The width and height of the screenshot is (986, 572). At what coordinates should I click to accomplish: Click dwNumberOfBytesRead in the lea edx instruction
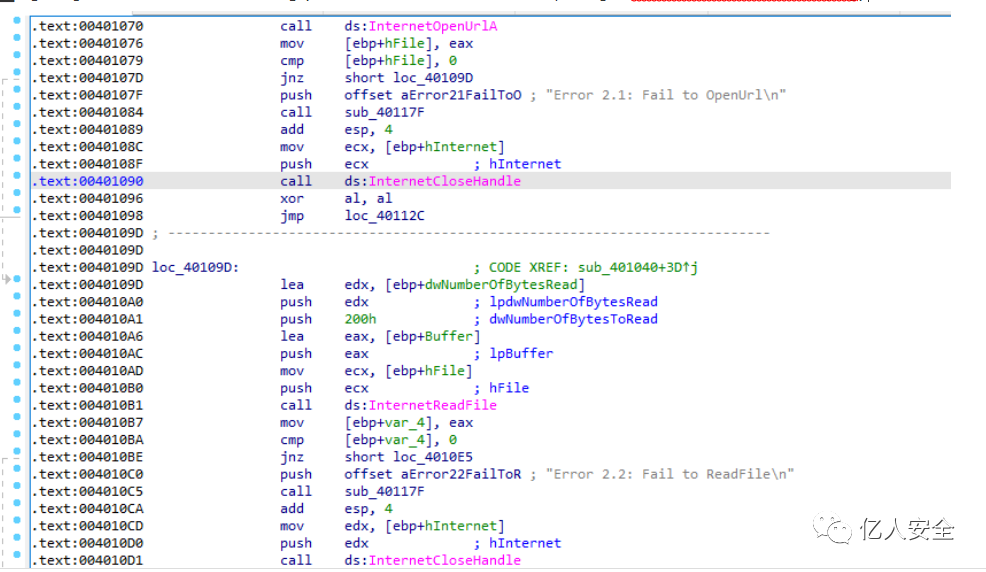[501, 285]
